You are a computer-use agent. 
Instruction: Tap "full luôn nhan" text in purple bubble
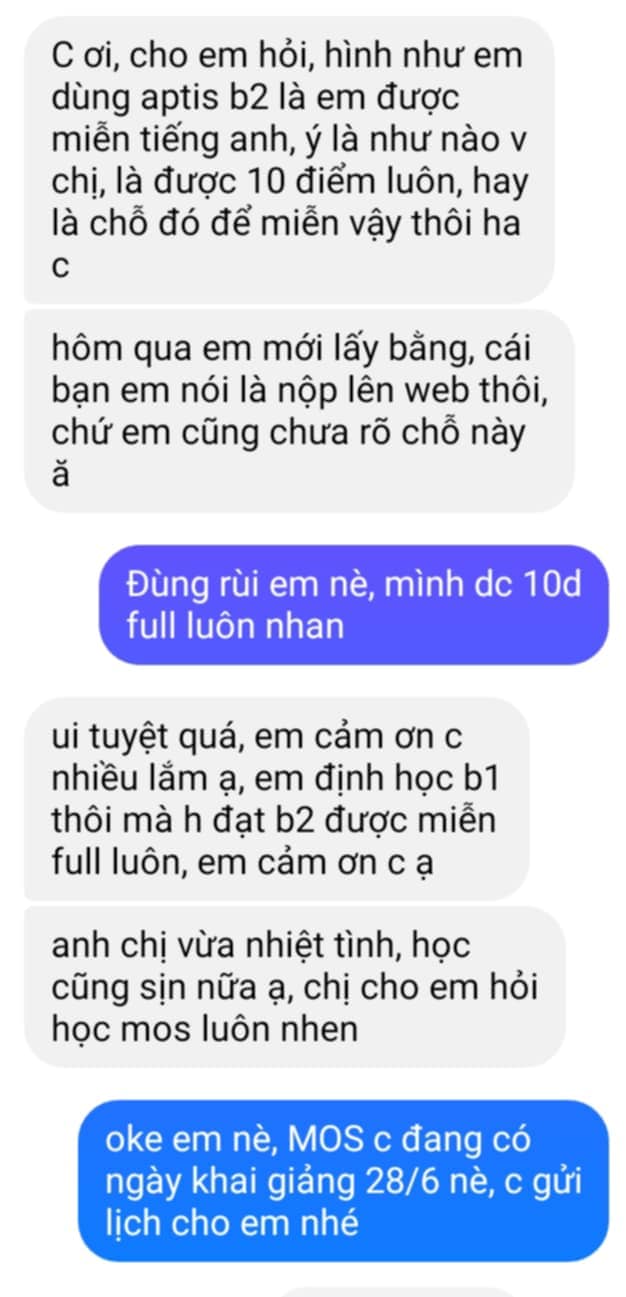coord(235,626)
